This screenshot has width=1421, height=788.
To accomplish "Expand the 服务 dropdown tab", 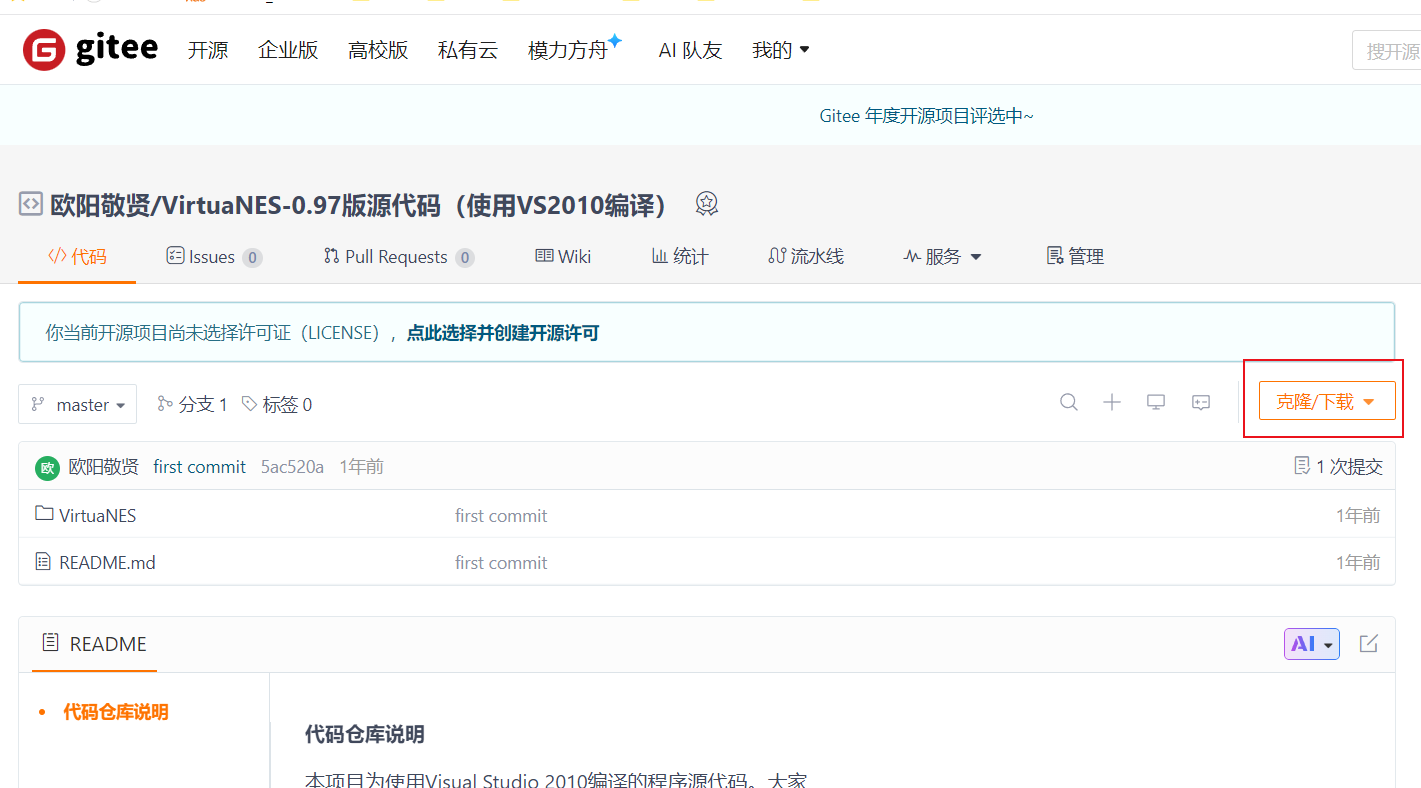I will coord(943,256).
